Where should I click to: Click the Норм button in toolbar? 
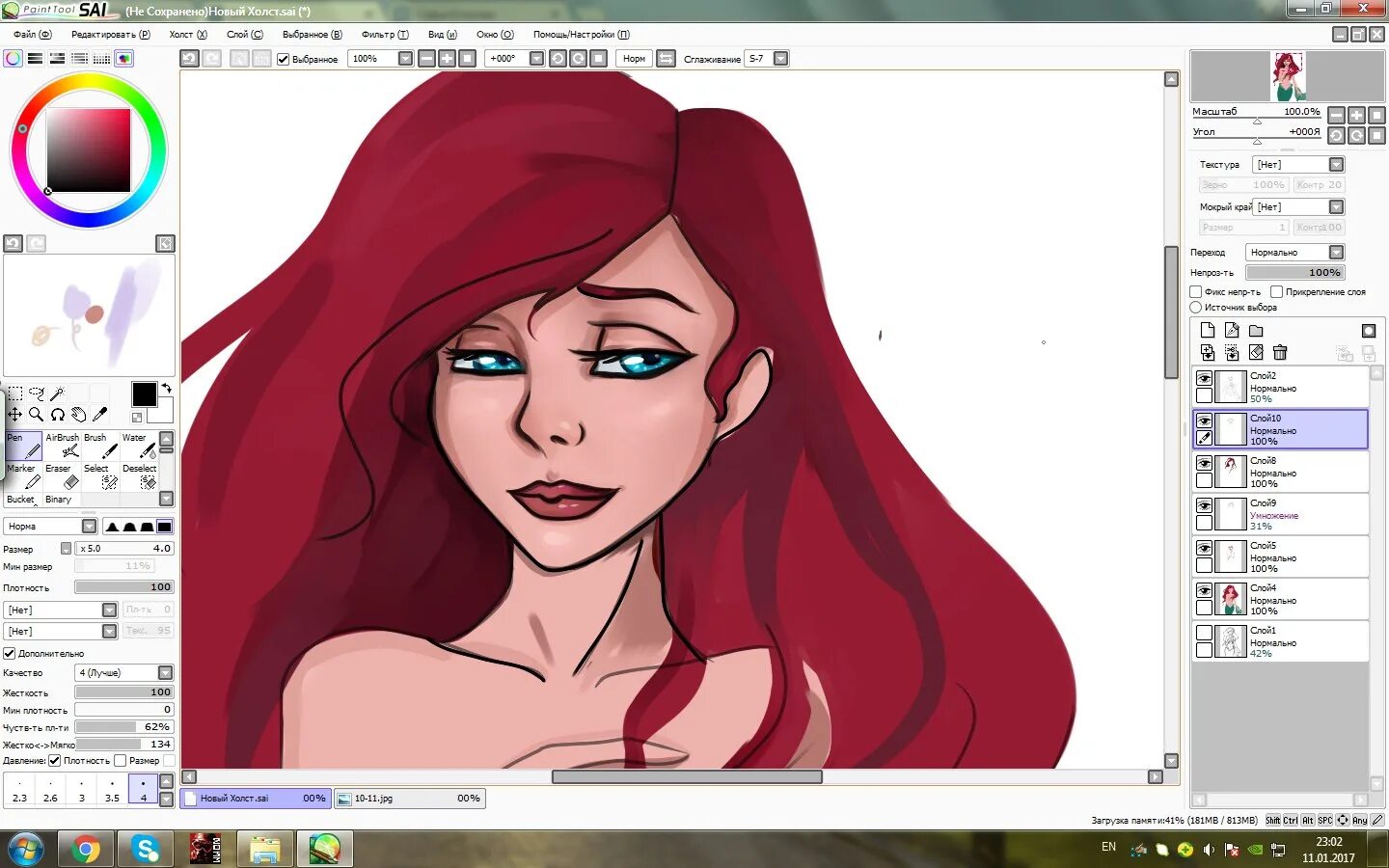tap(634, 59)
